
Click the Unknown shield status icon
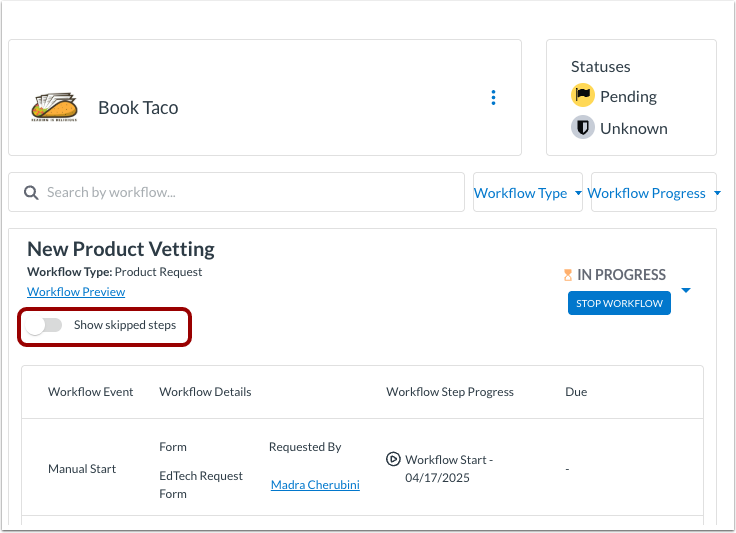click(x=582, y=128)
